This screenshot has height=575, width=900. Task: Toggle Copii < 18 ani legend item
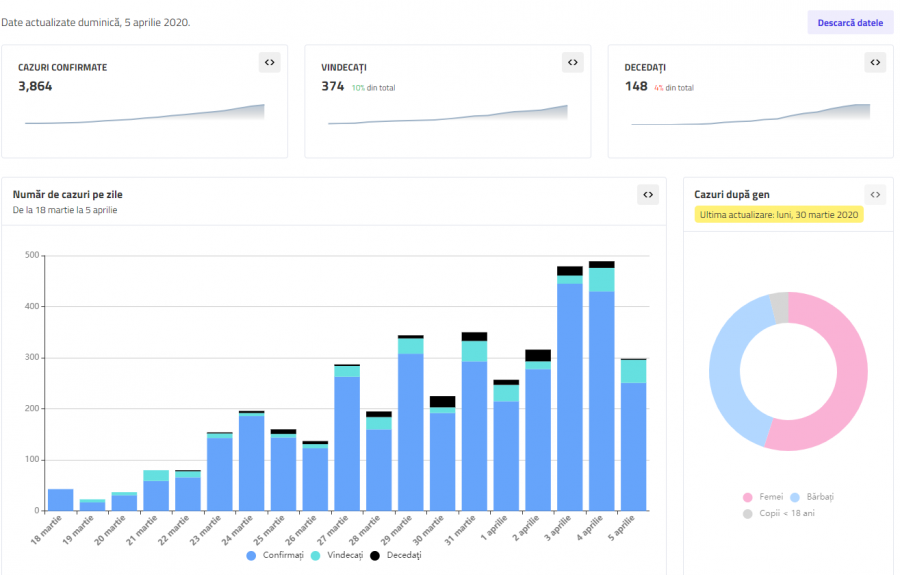(788, 513)
